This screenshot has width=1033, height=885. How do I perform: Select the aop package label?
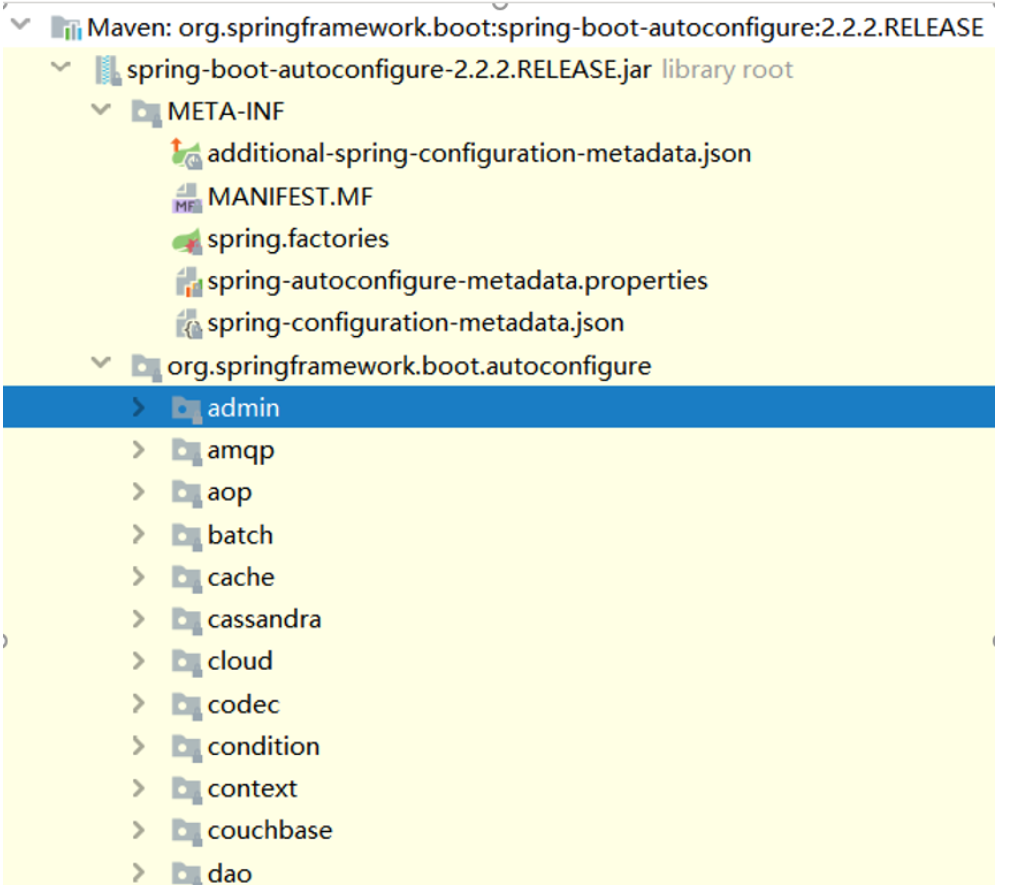click(x=230, y=494)
